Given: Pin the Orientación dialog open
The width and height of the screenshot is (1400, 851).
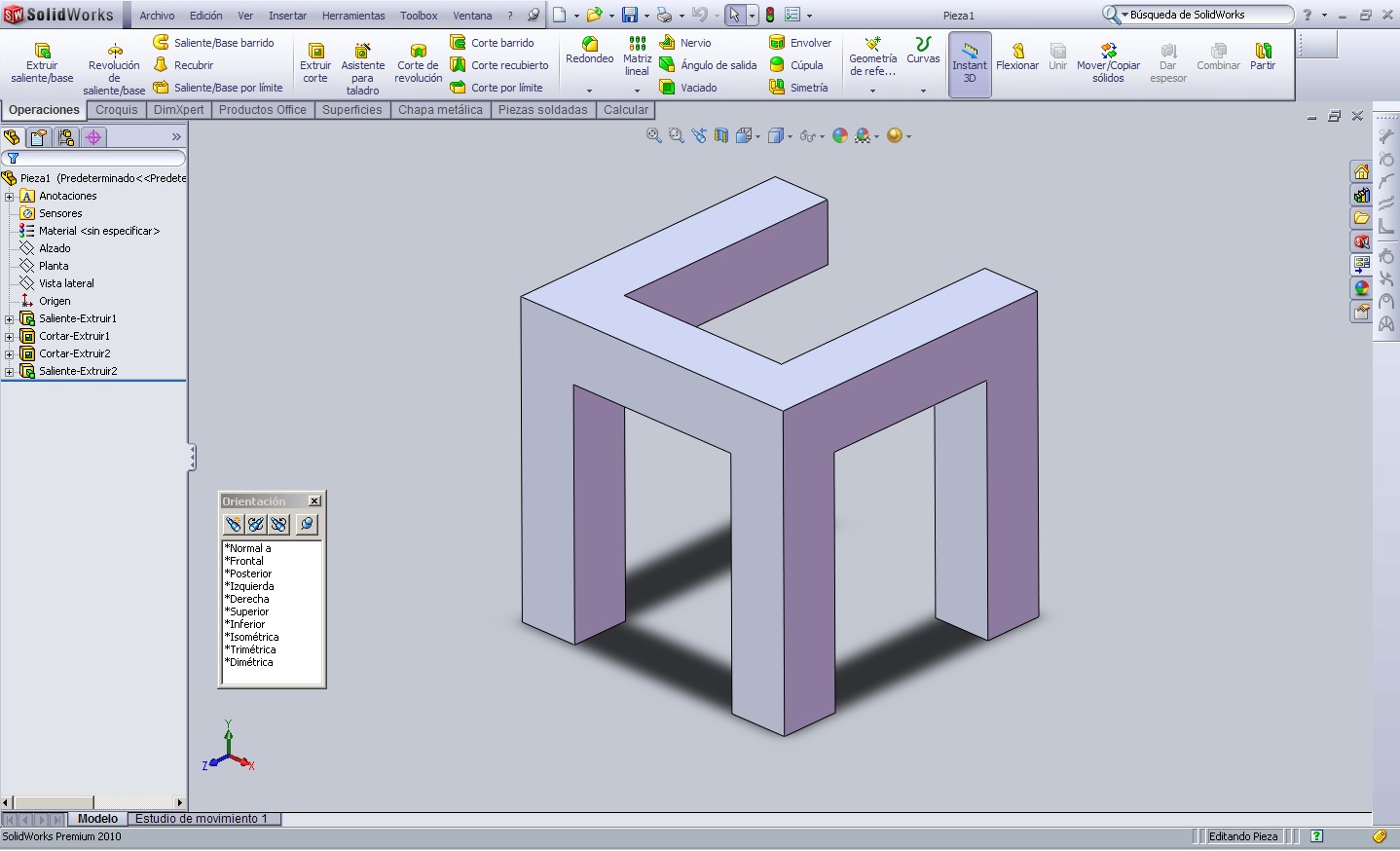Looking at the screenshot, I should tap(307, 524).
